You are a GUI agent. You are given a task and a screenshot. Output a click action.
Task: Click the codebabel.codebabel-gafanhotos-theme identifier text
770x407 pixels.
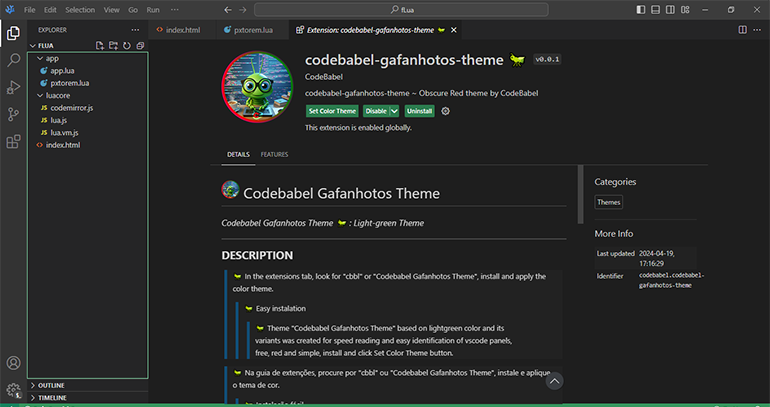point(671,280)
